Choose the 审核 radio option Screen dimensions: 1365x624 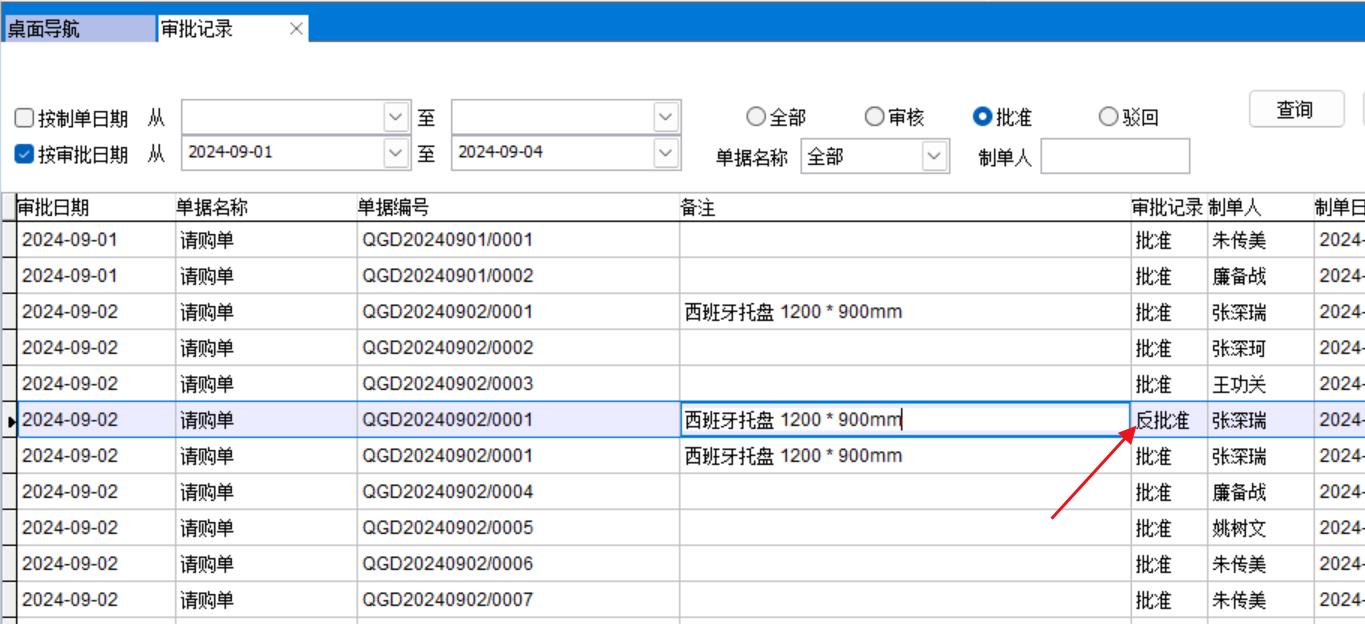coord(875,117)
